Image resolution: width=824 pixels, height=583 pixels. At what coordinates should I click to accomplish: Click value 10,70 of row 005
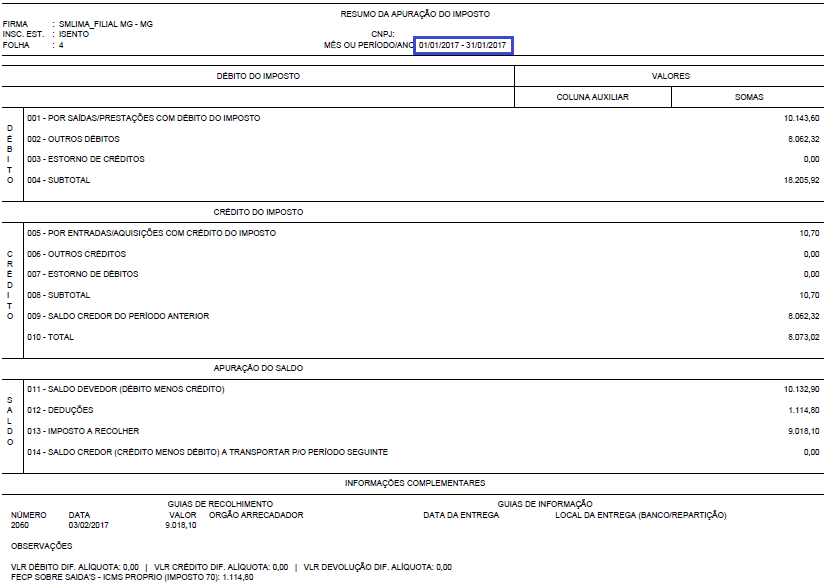click(809, 233)
